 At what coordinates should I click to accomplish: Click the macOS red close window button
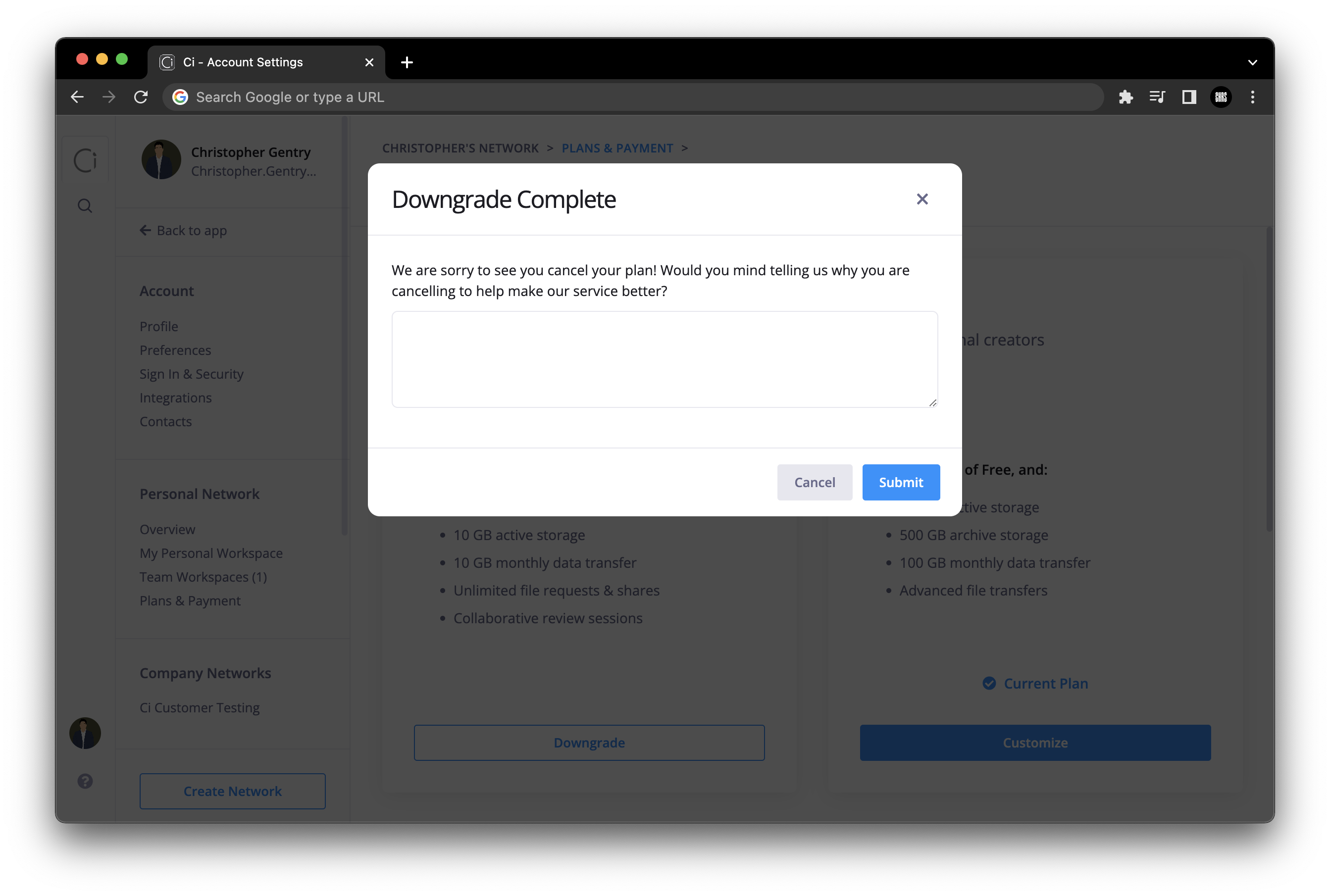click(82, 59)
